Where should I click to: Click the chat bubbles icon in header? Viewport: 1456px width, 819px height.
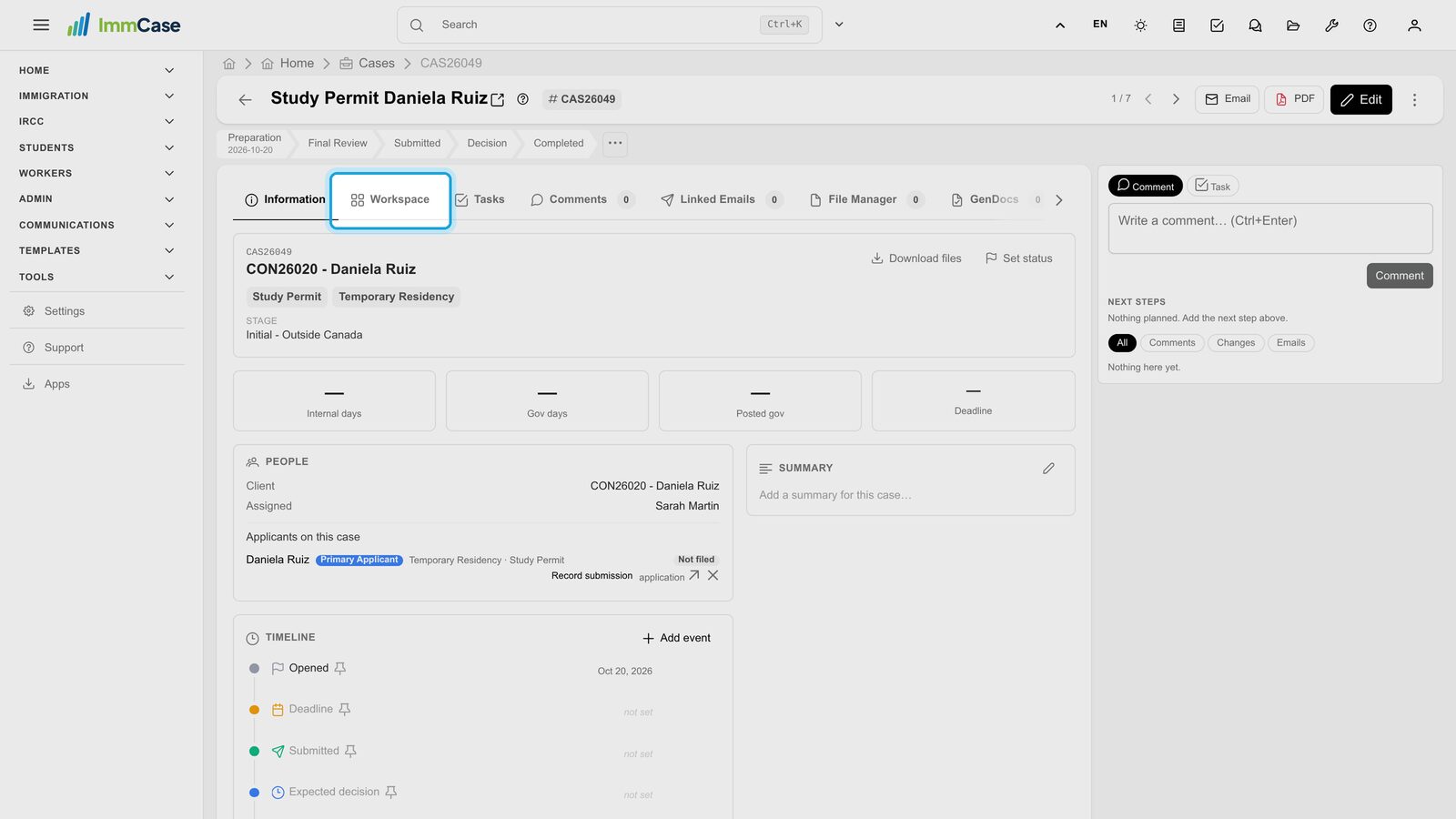[1255, 25]
